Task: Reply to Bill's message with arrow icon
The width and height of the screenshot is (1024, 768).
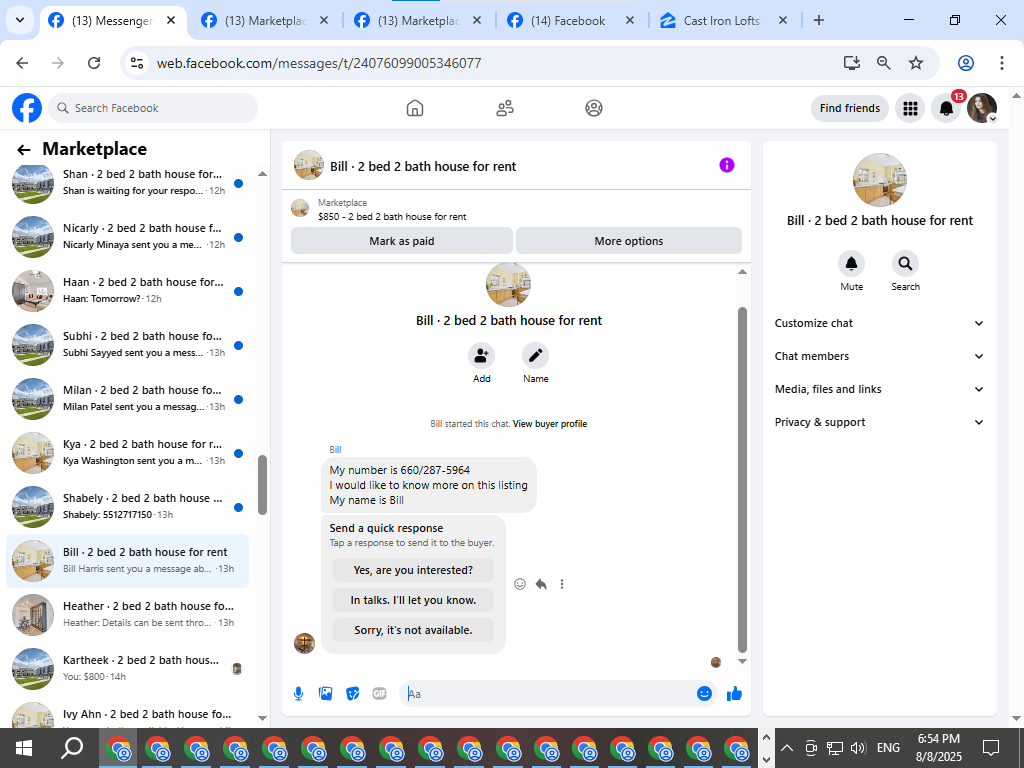Action: (541, 584)
